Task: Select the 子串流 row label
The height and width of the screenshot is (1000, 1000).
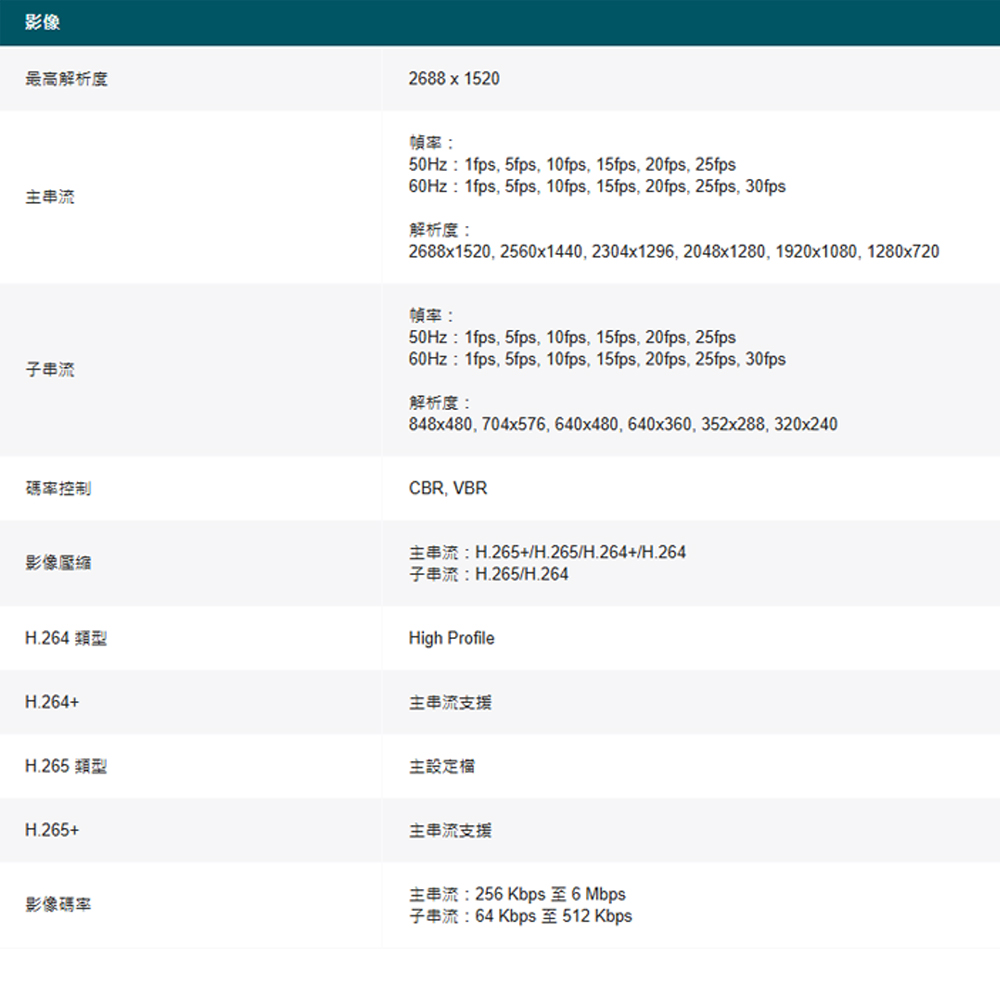Action: coord(50,369)
